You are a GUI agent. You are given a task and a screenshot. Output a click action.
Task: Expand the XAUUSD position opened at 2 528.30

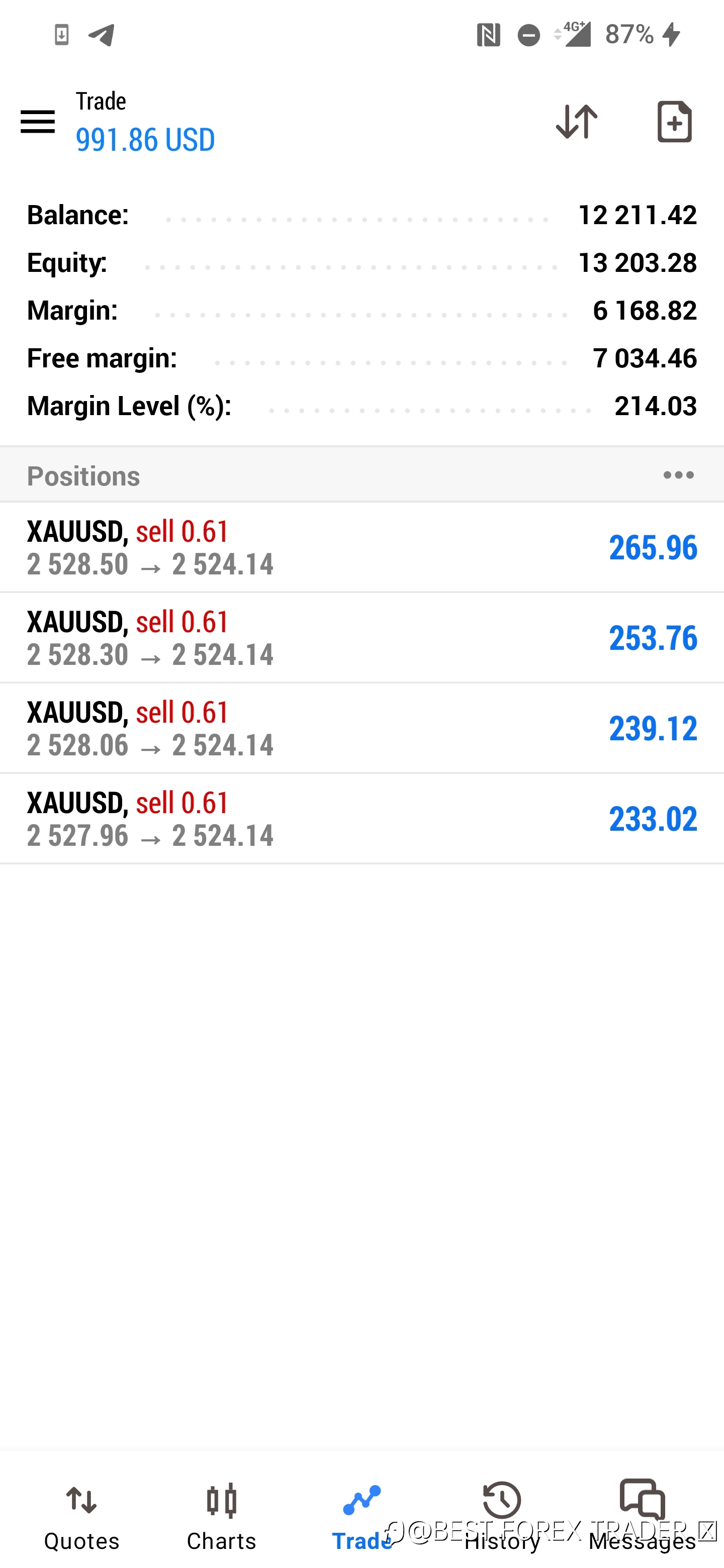coord(361,638)
